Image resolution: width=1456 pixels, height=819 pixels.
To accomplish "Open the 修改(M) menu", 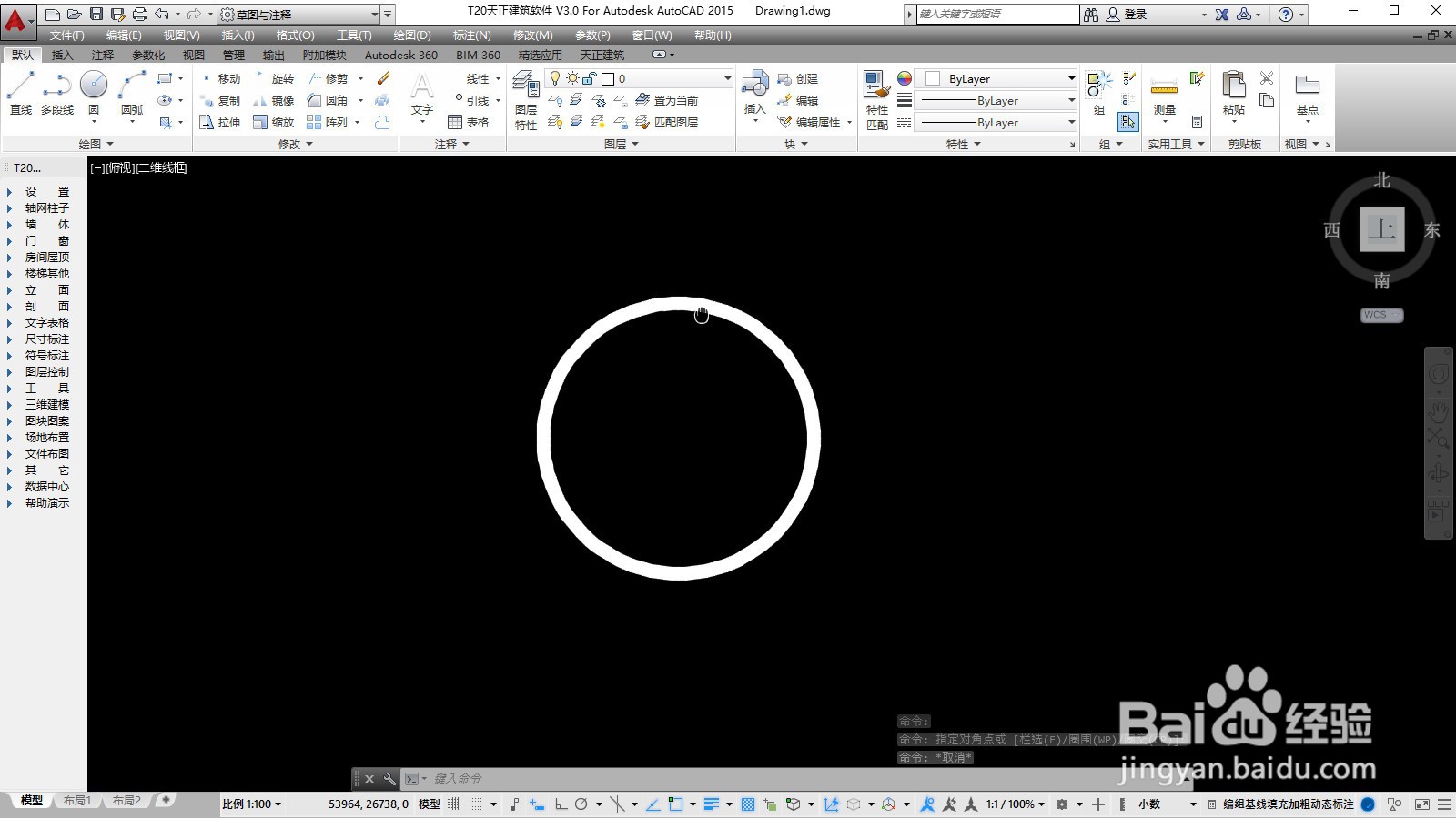I will tap(532, 35).
